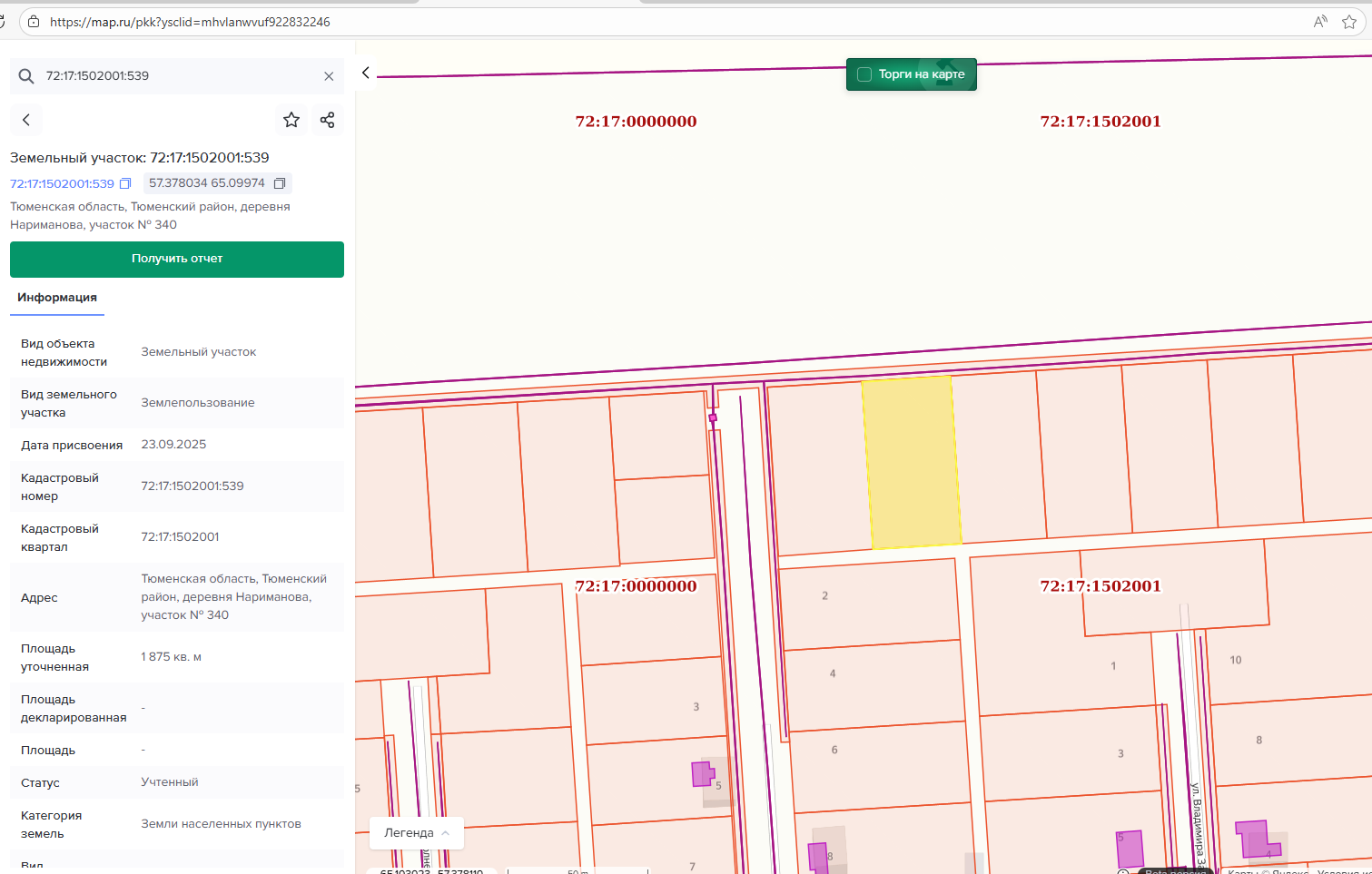Click the highlighted yellow parcel on map

pos(911,463)
